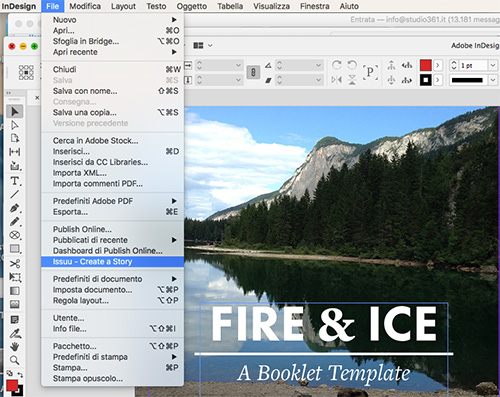The height and width of the screenshot is (397, 500).
Task: Swap fill and stroke in toolbox
Action: 20,374
